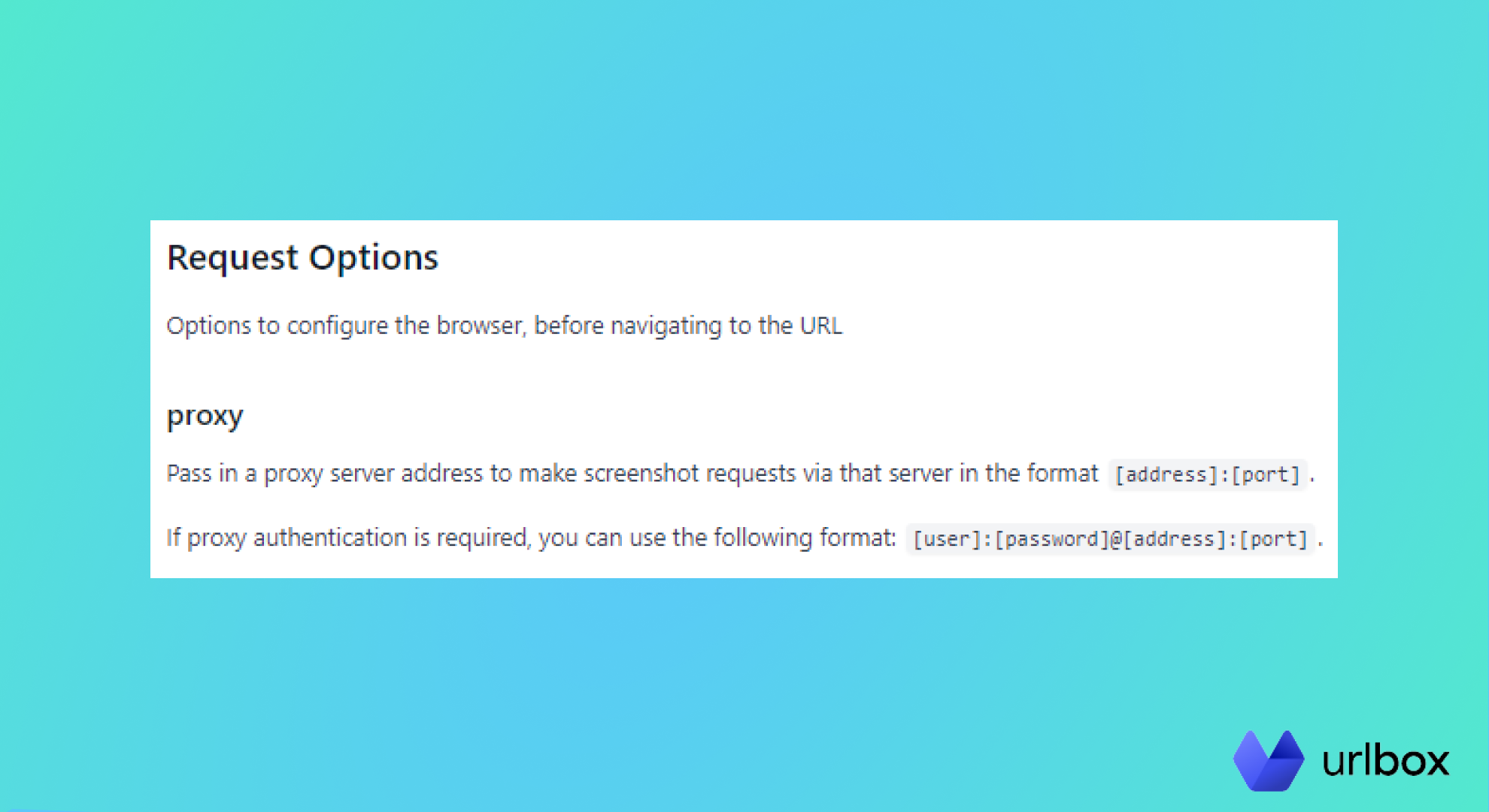
Task: Click the [port] part of the first code snippet
Action: [1266, 475]
